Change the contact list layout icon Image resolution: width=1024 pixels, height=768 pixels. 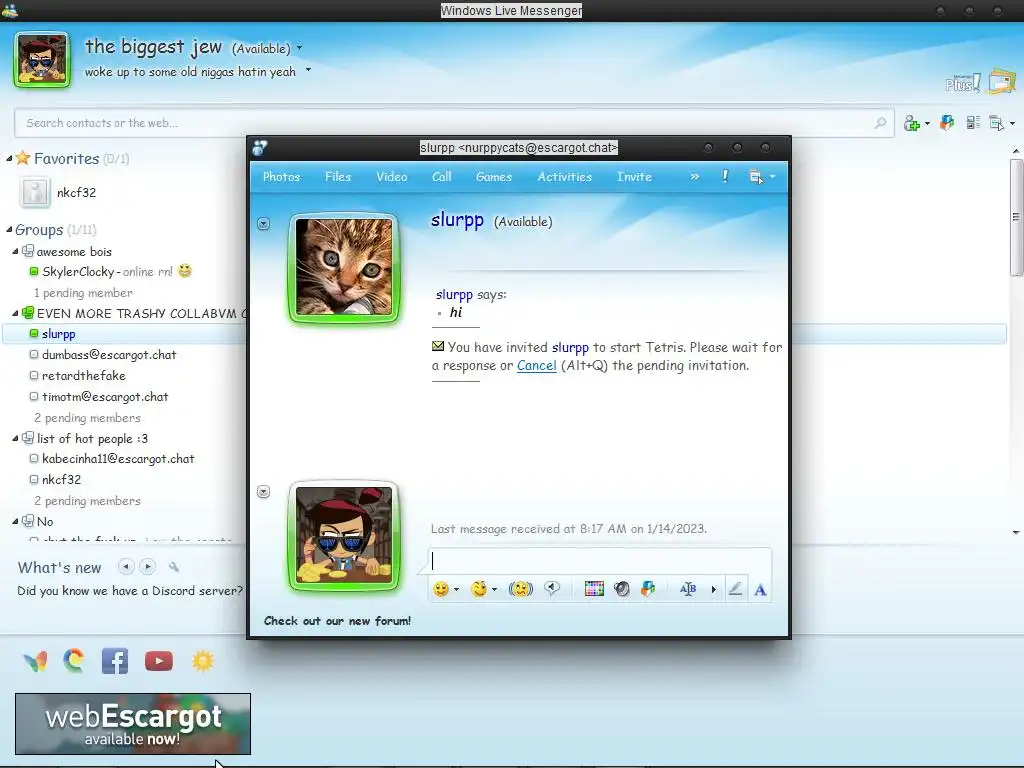(x=973, y=122)
